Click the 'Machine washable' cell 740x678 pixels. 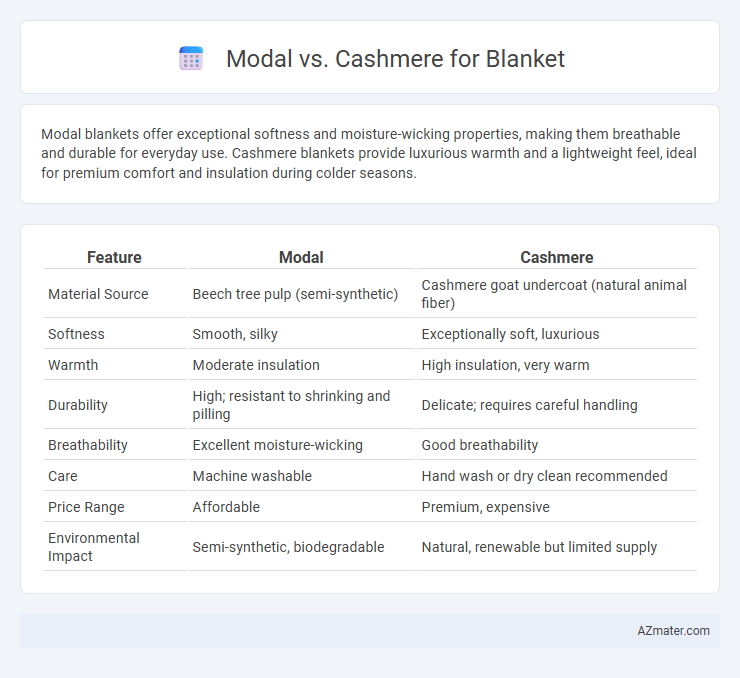pos(252,476)
